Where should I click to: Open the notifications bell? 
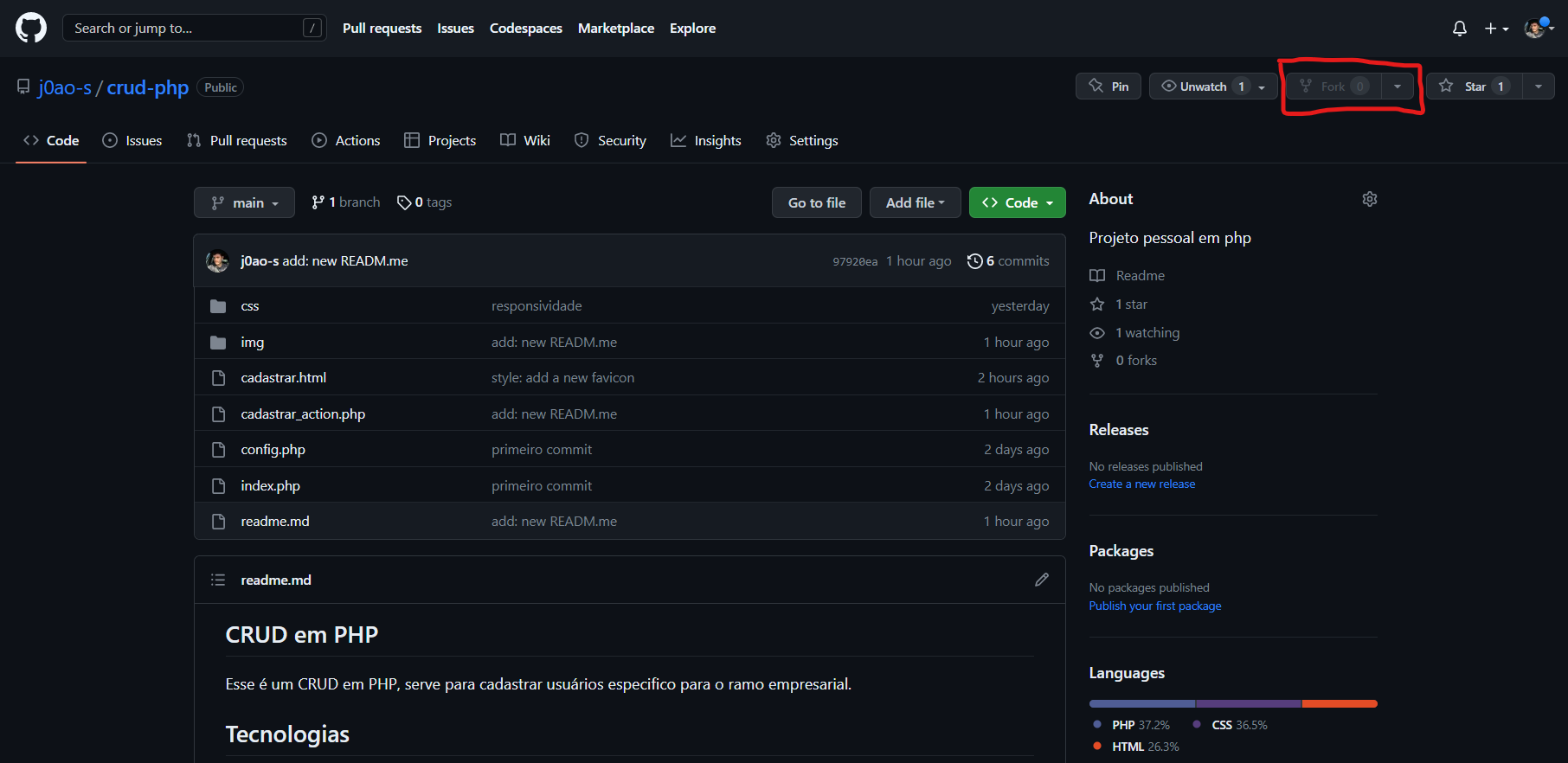(1460, 29)
